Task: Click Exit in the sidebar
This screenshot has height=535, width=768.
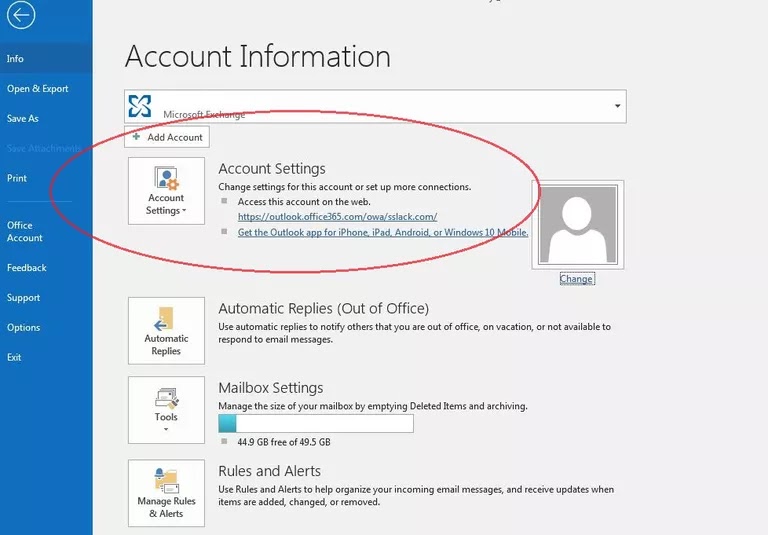Action: pos(14,358)
